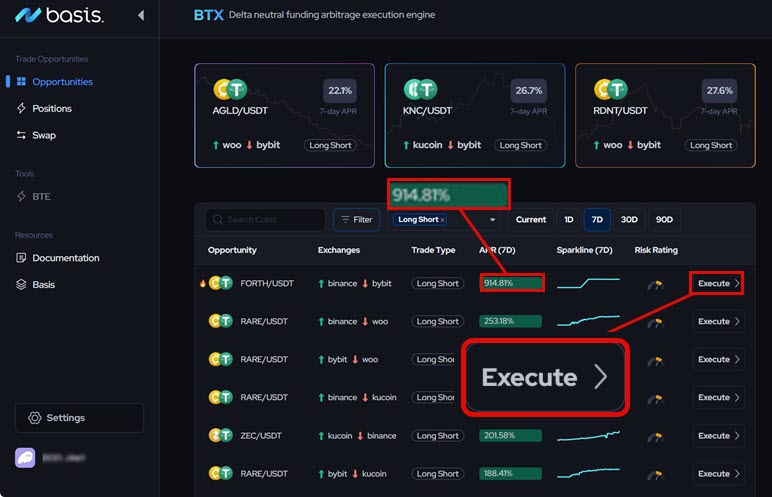Click the RDNT/USDT coin pair icon
772x497 pixels.
[x=611, y=89]
